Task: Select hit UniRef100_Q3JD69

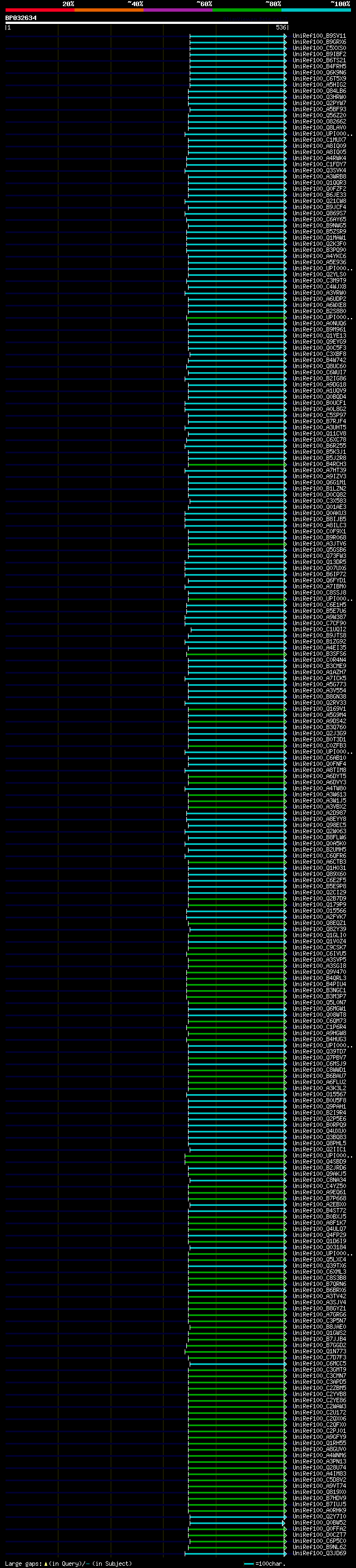Action: [x=319, y=1554]
